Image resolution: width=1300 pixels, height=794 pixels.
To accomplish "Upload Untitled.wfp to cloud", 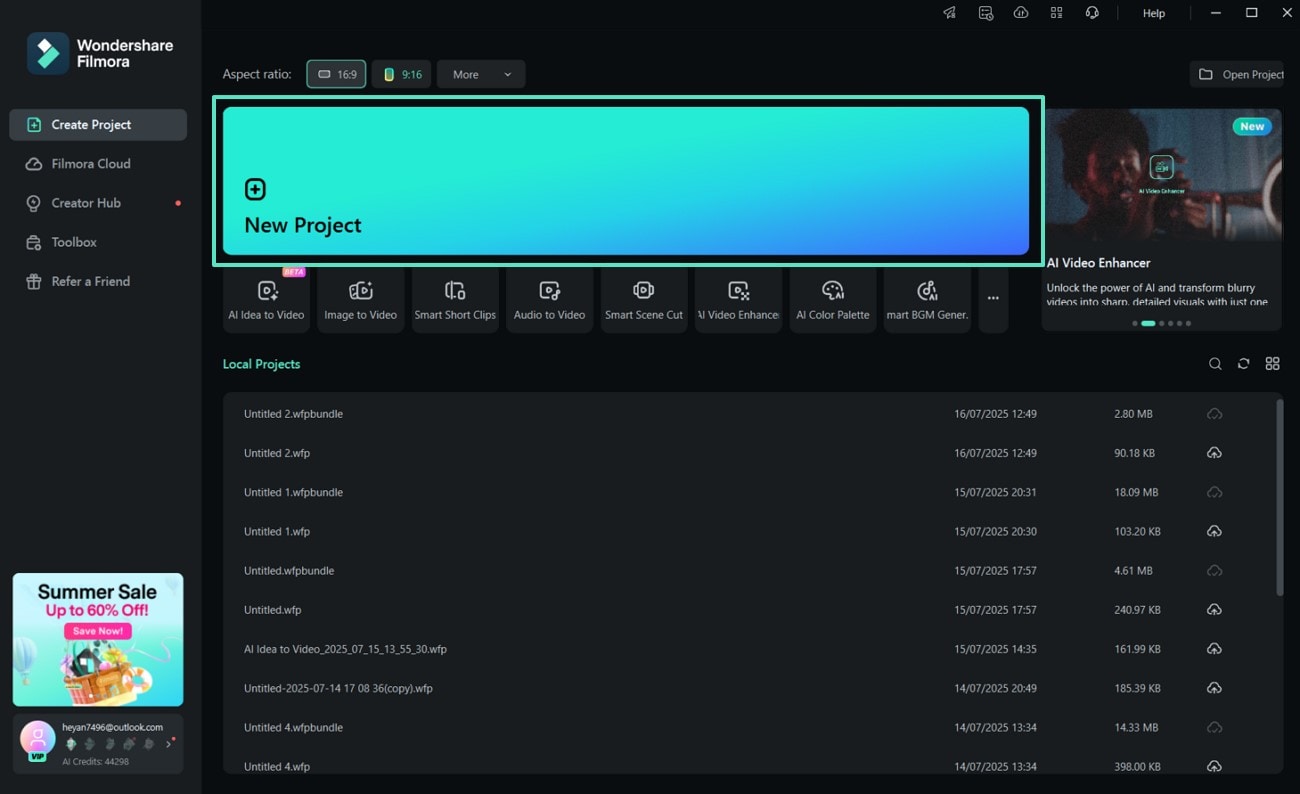I will (x=1214, y=610).
